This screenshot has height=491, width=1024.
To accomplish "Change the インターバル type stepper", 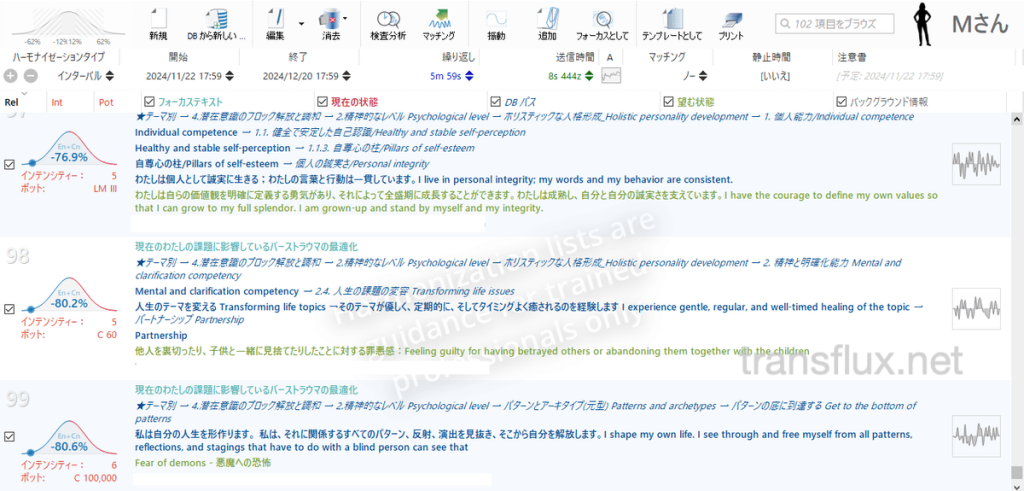I will (109, 76).
